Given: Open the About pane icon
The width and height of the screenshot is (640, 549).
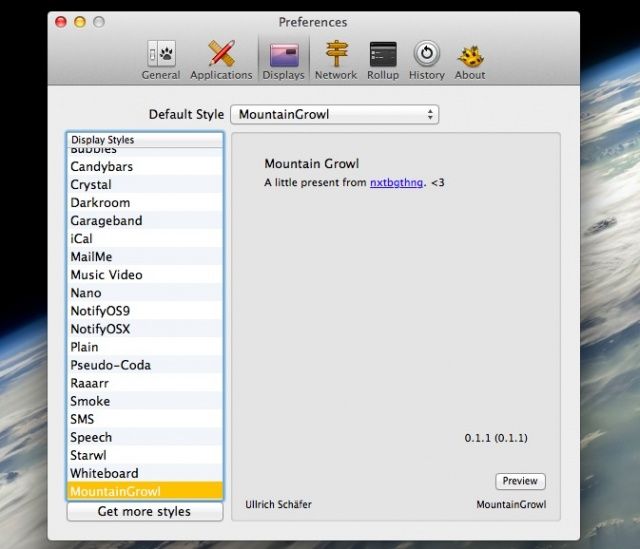Looking at the screenshot, I should [x=470, y=59].
